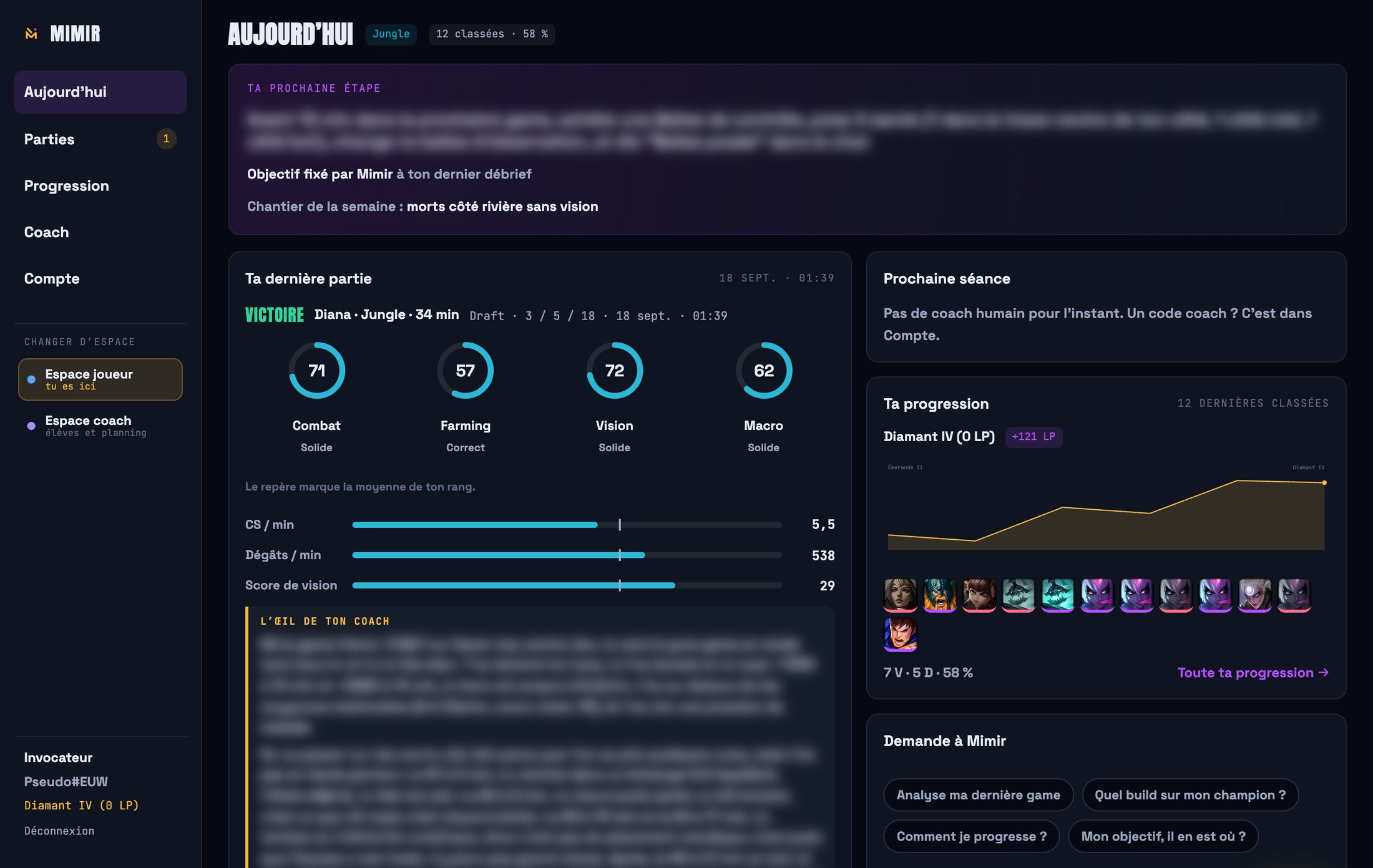Click the CS / min progress bar
The width and height of the screenshot is (1373, 868).
point(567,525)
